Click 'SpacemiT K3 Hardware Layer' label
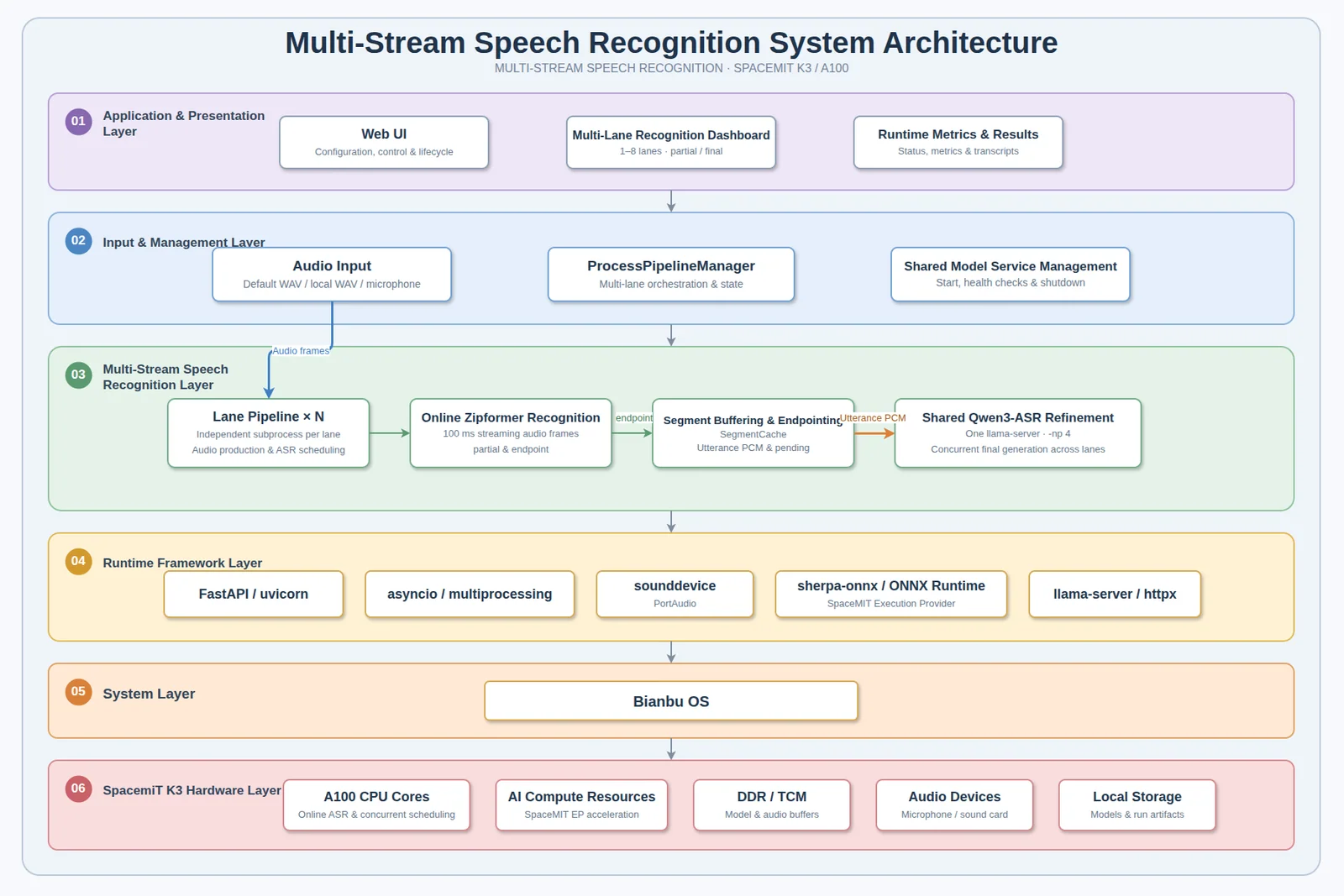Screen dimensions: 1344x896 coord(192,790)
